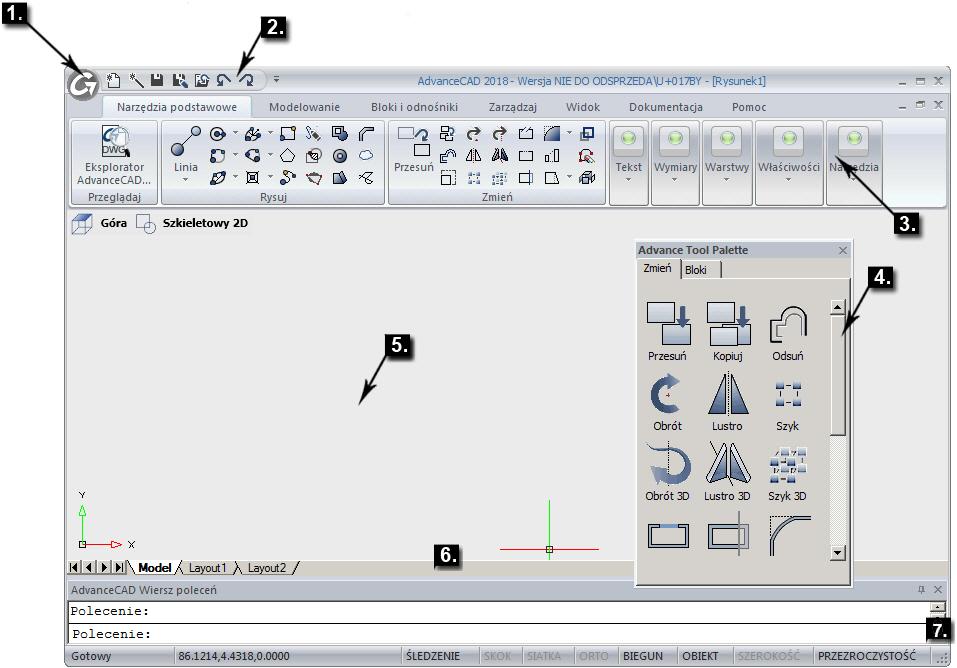This screenshot has height=668, width=957.
Task: Close the Advance Tool Palette
Action: pos(843,250)
